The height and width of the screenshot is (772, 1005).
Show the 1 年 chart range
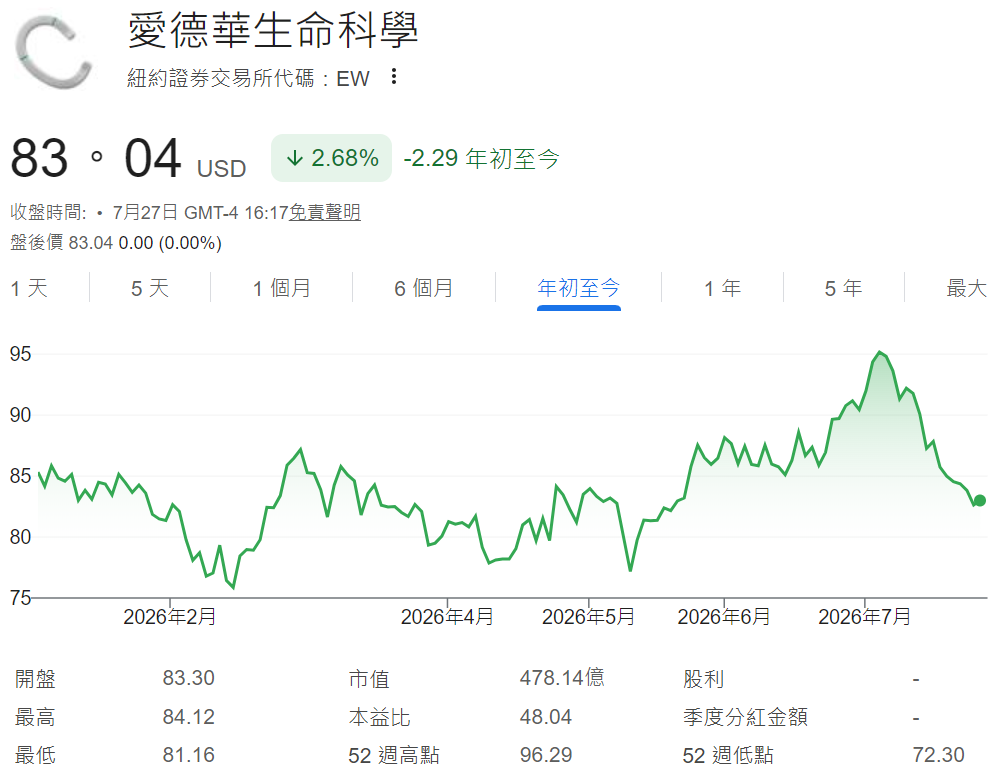(722, 288)
